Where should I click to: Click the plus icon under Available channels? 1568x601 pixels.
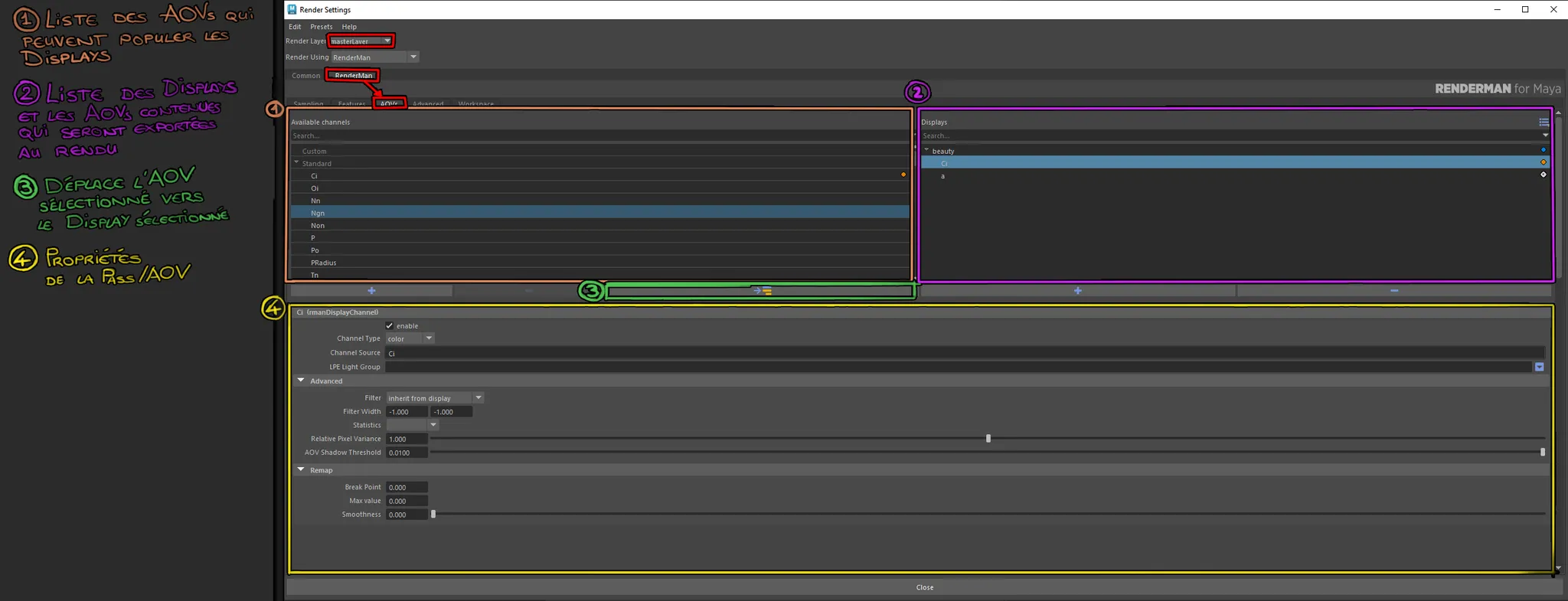click(x=371, y=291)
